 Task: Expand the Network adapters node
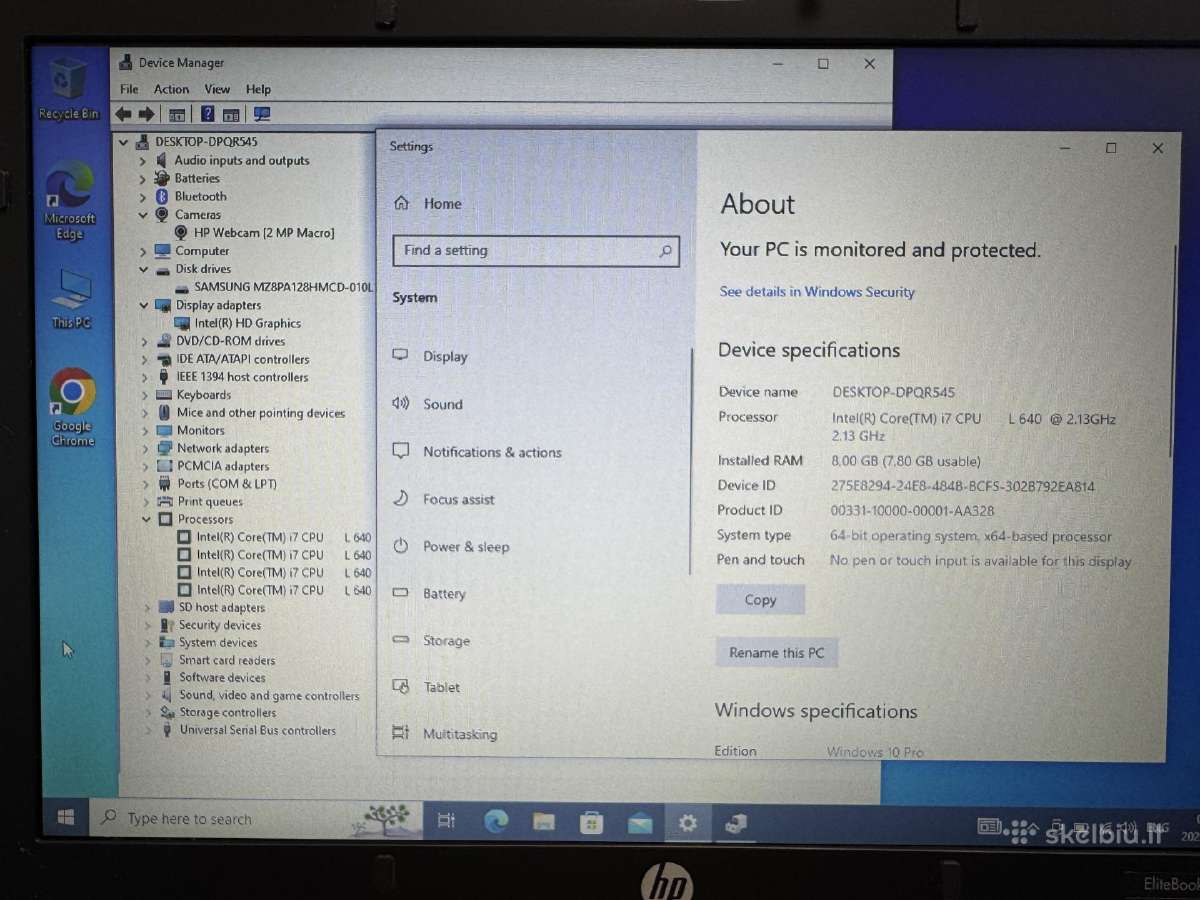(145, 448)
